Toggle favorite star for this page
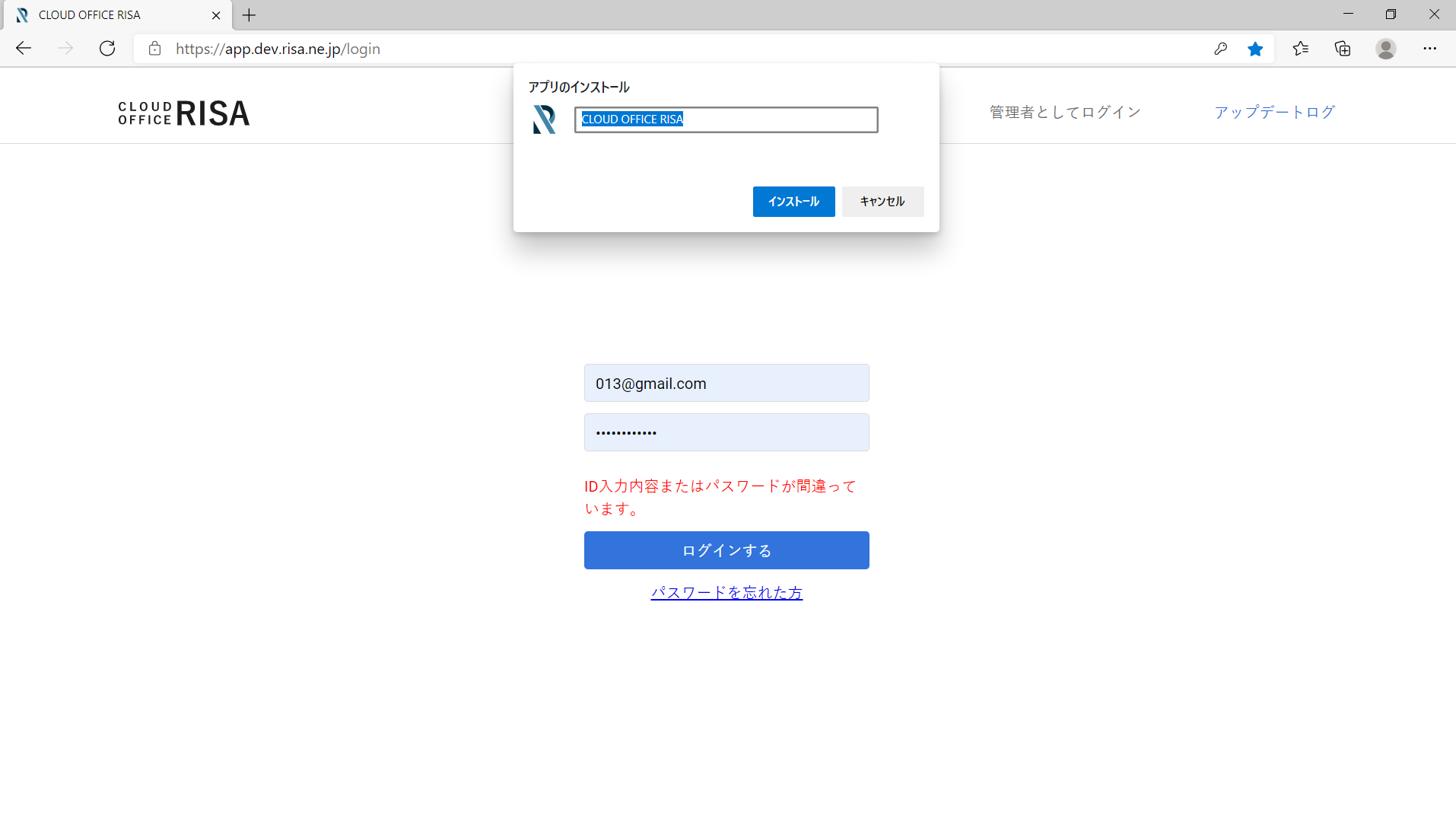The width and height of the screenshot is (1456, 822). click(x=1255, y=49)
